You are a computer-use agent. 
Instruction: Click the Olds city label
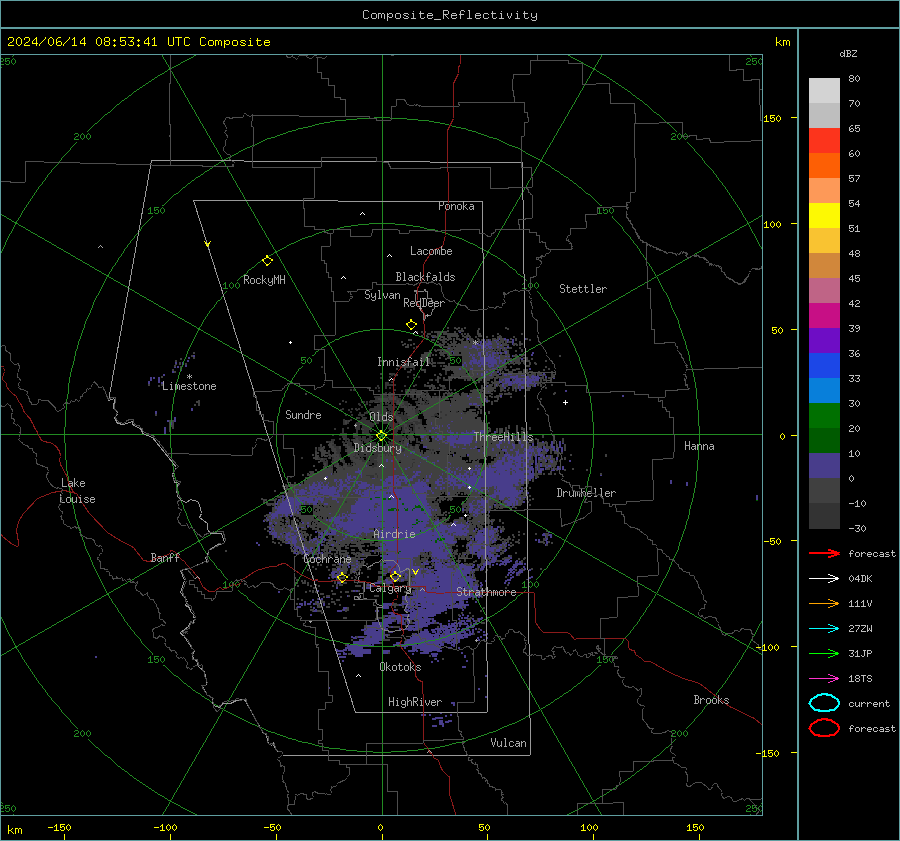click(x=381, y=417)
